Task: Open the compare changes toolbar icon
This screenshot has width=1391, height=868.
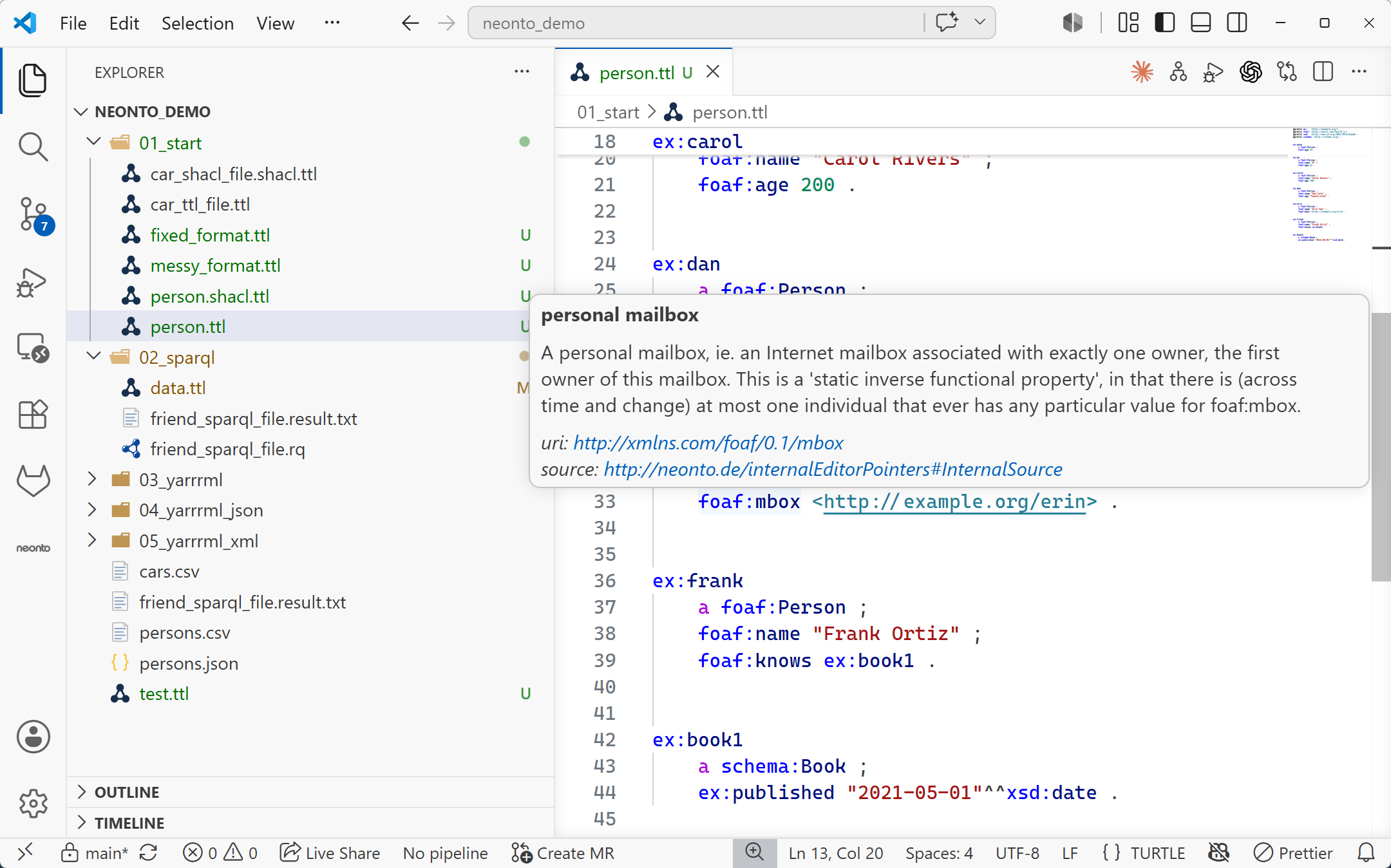Action: click(1287, 72)
